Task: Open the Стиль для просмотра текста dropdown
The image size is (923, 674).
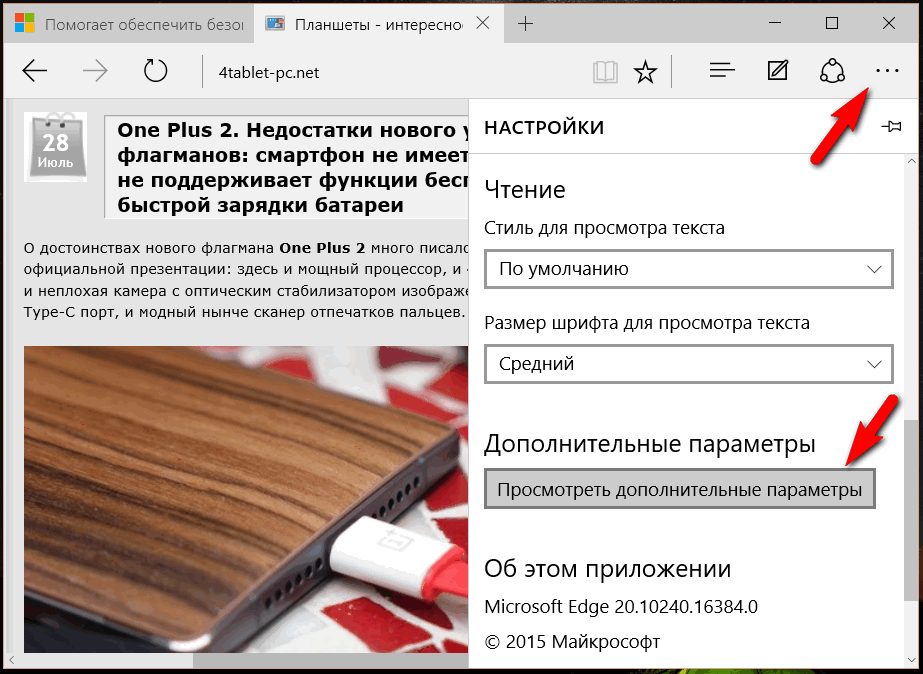Action: (x=689, y=269)
